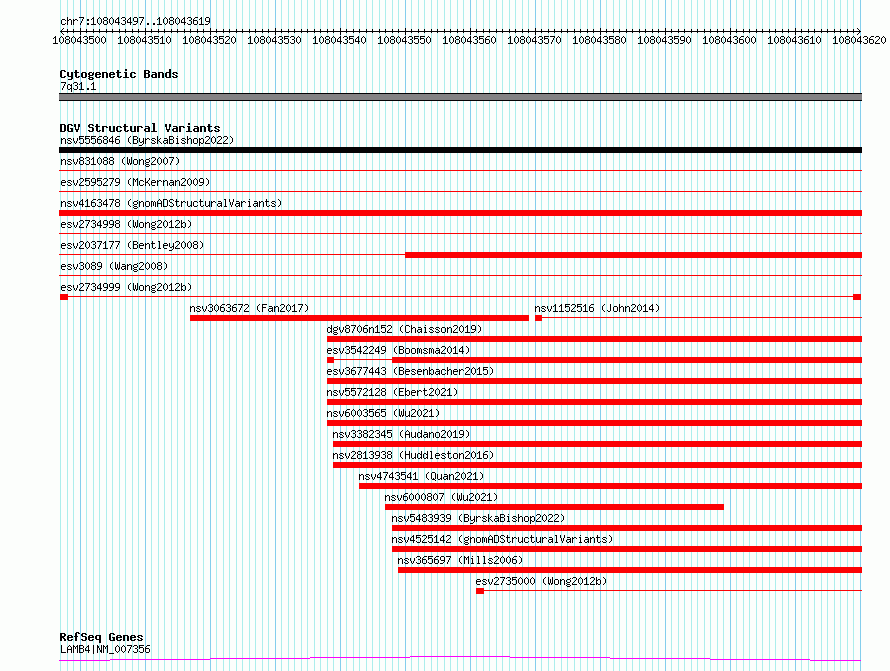Open variant nsv3382345 (Audano2019)
The width and height of the screenshot is (890, 671).
click(x=401, y=434)
